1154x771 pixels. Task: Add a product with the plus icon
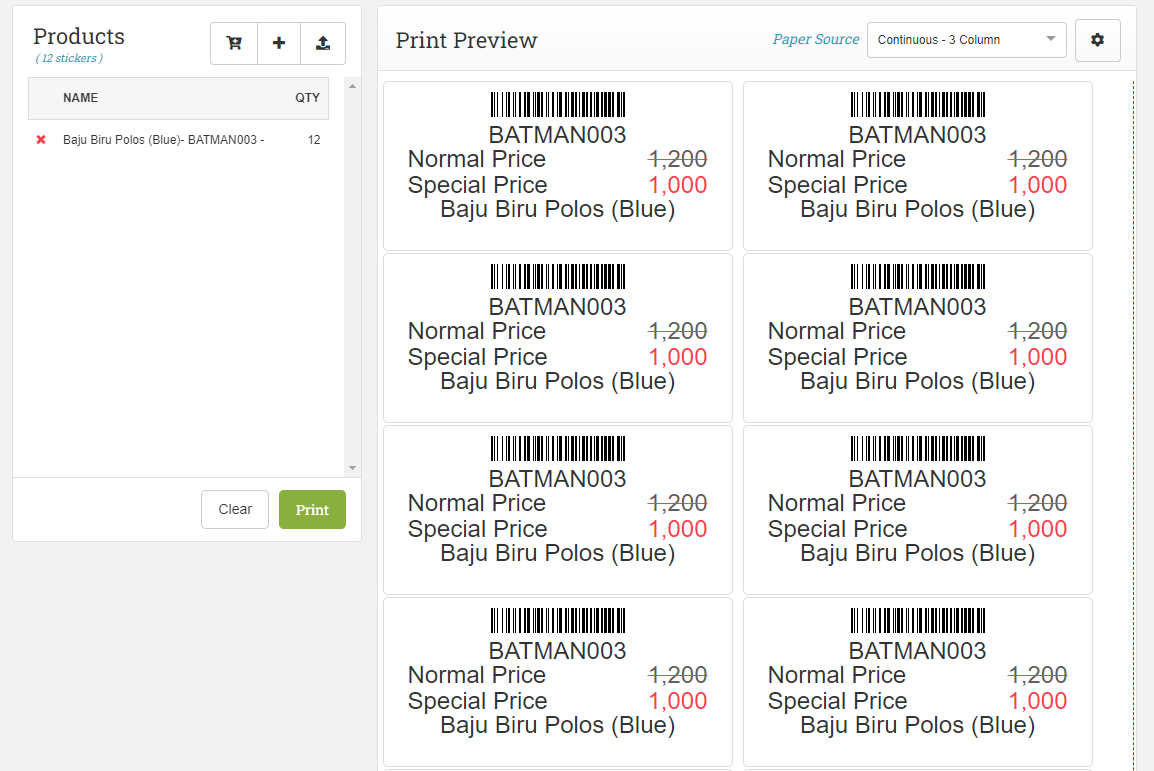pos(279,43)
